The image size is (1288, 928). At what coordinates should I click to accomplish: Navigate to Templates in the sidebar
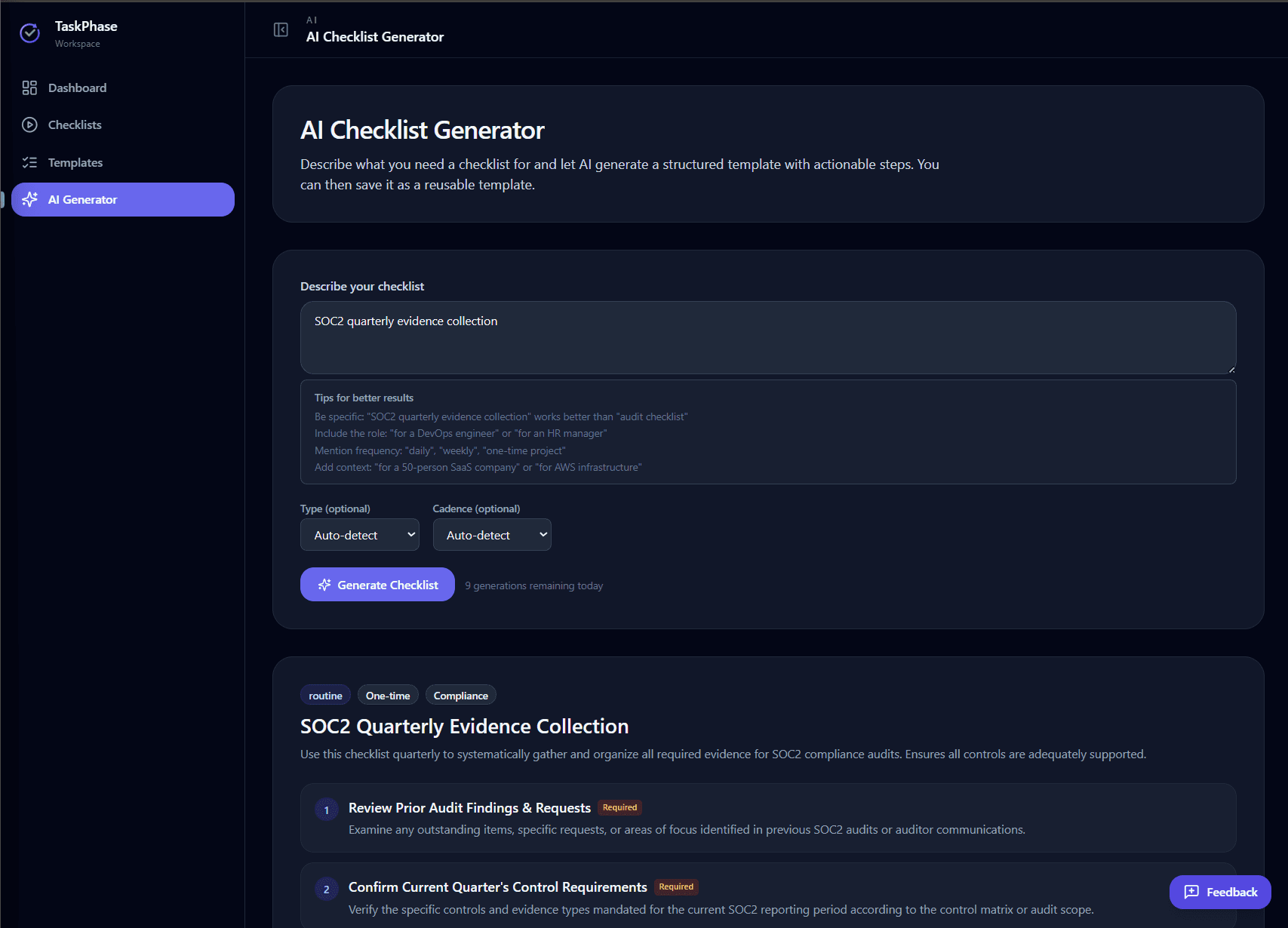(x=75, y=162)
